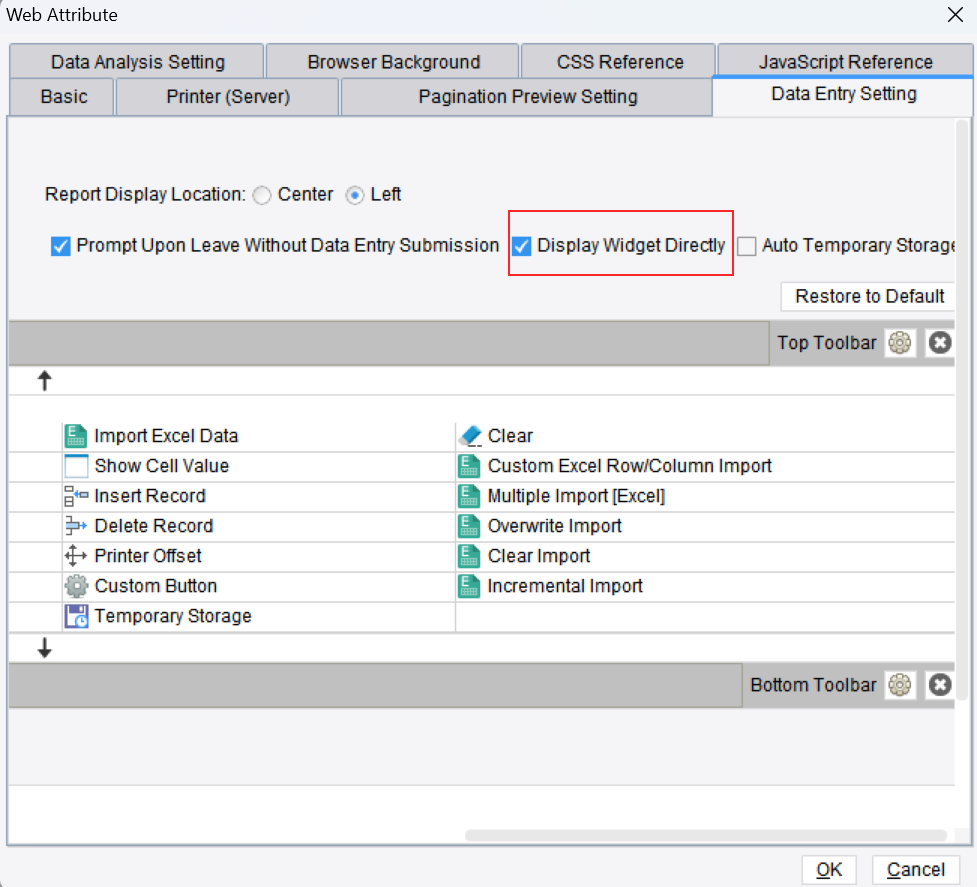This screenshot has width=977, height=887.
Task: Click the Custom Button gear icon
Action: [x=76, y=586]
